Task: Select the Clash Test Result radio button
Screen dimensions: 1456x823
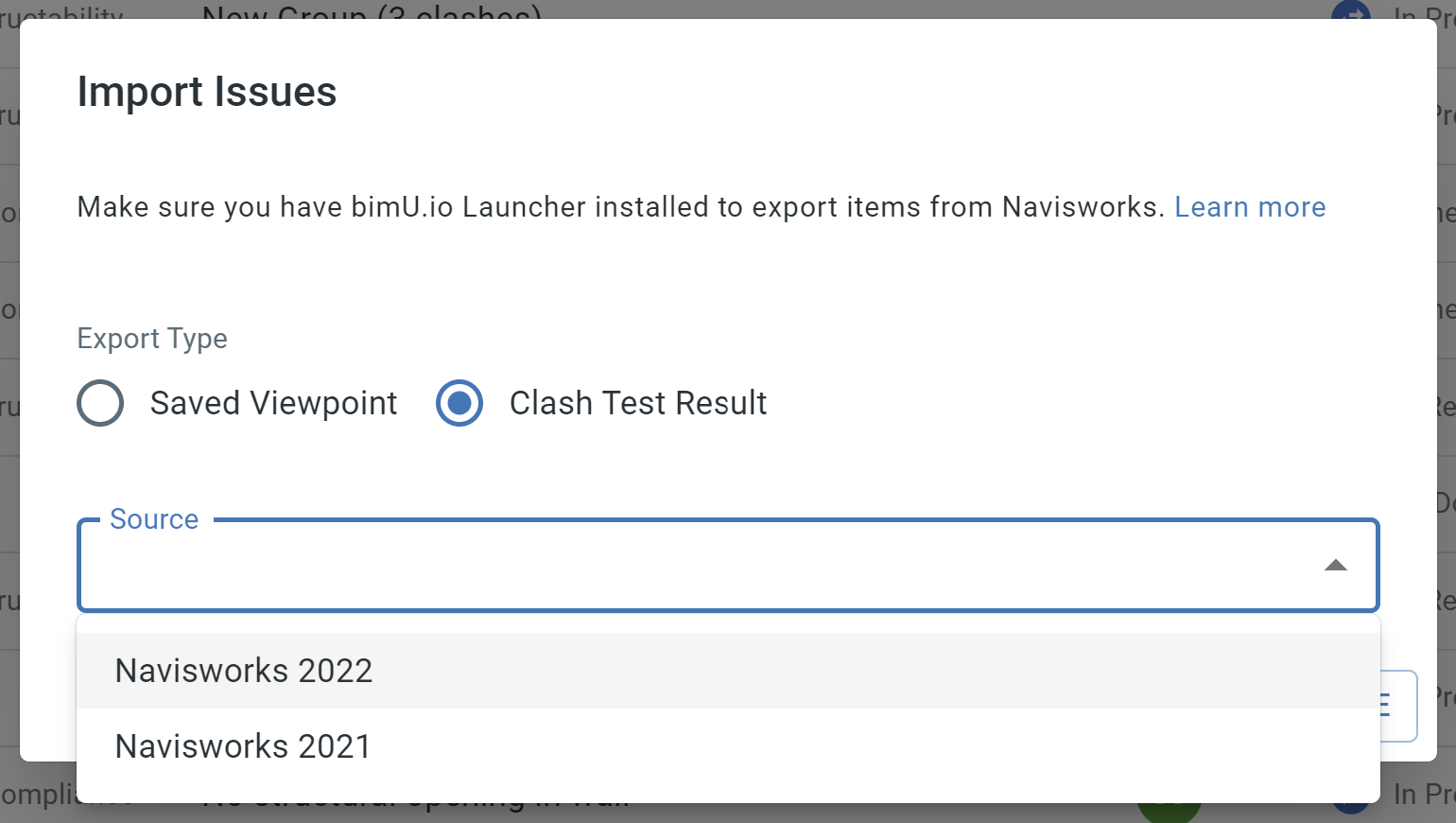Action: pyautogui.click(x=459, y=403)
